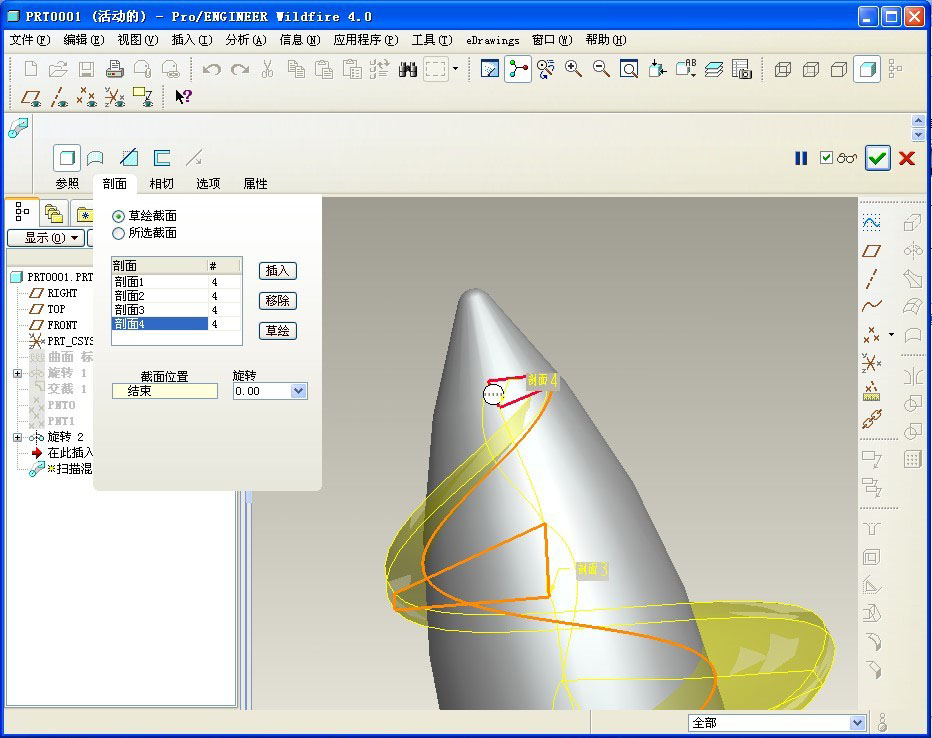This screenshot has width=932, height=738.
Task: Open the 插入 menu
Action: [191, 40]
